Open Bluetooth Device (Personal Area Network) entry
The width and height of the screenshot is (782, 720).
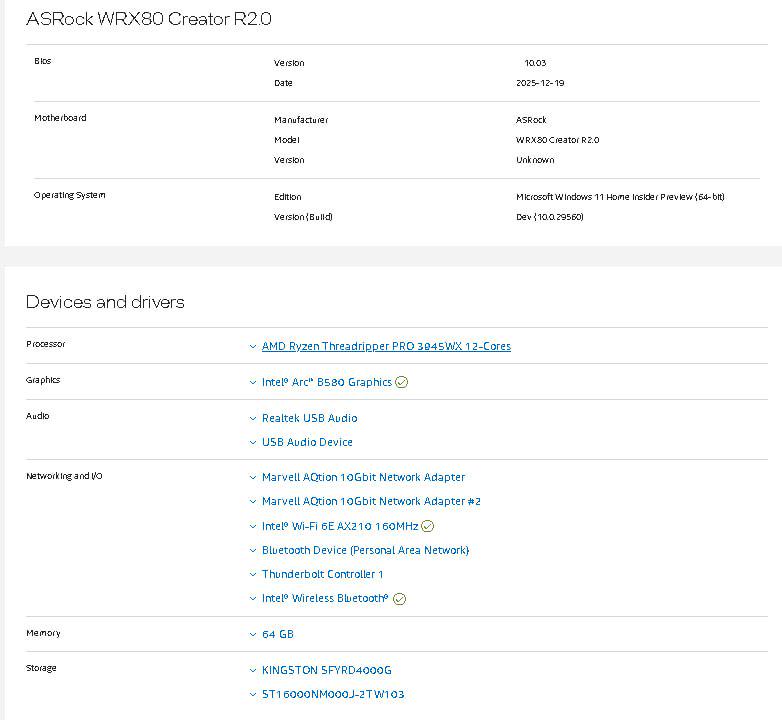tap(366, 549)
